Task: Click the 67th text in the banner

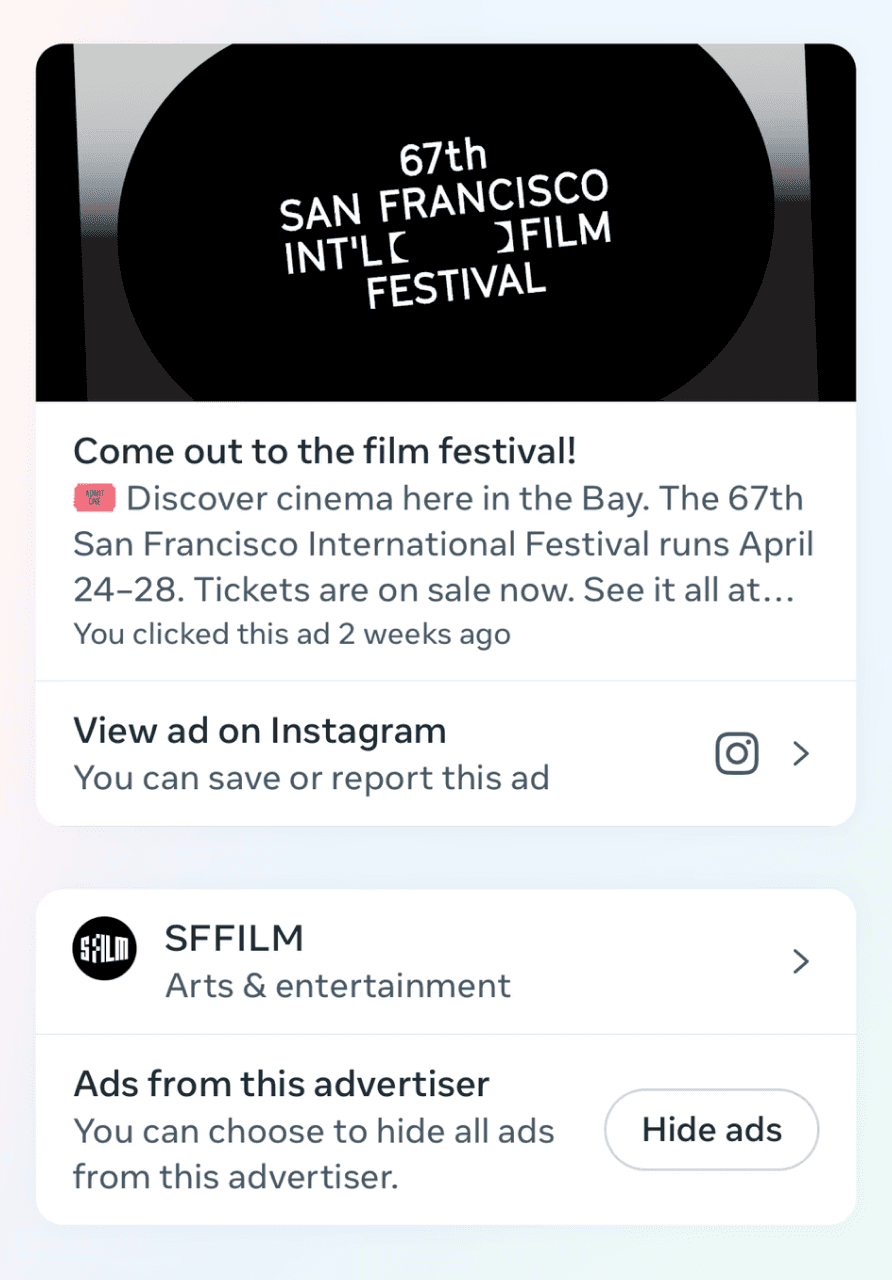Action: click(x=443, y=159)
